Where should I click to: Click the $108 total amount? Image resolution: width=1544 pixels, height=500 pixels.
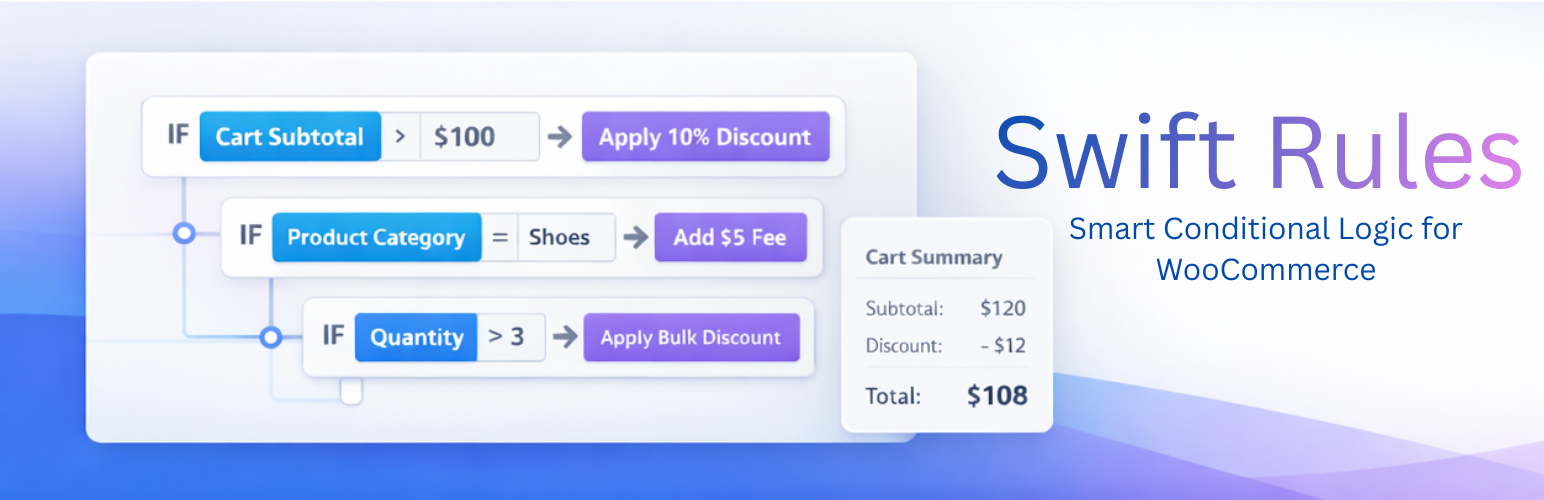[997, 395]
